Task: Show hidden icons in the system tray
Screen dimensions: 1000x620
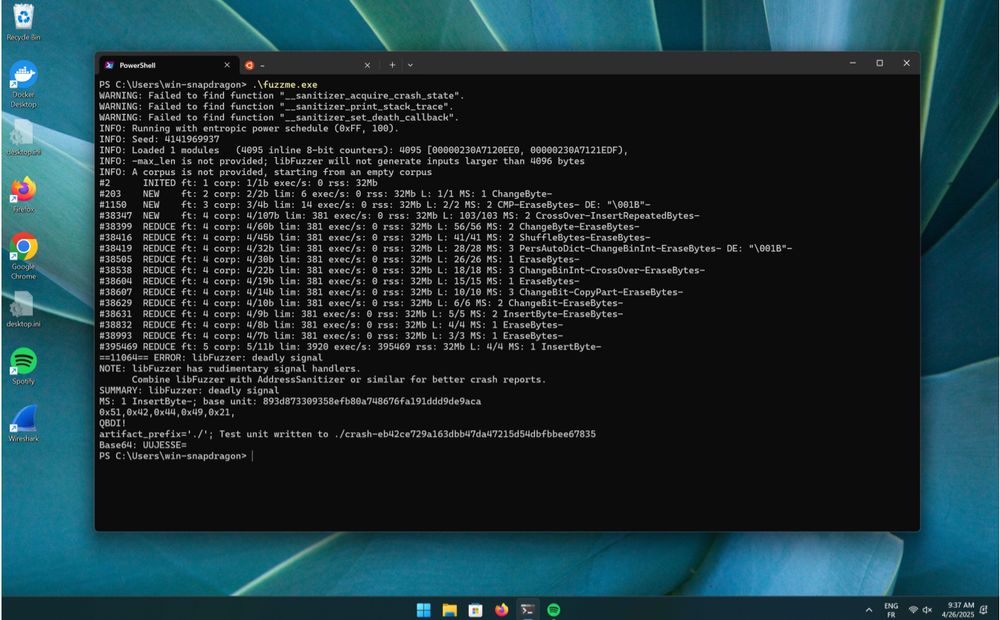Action: coord(869,610)
